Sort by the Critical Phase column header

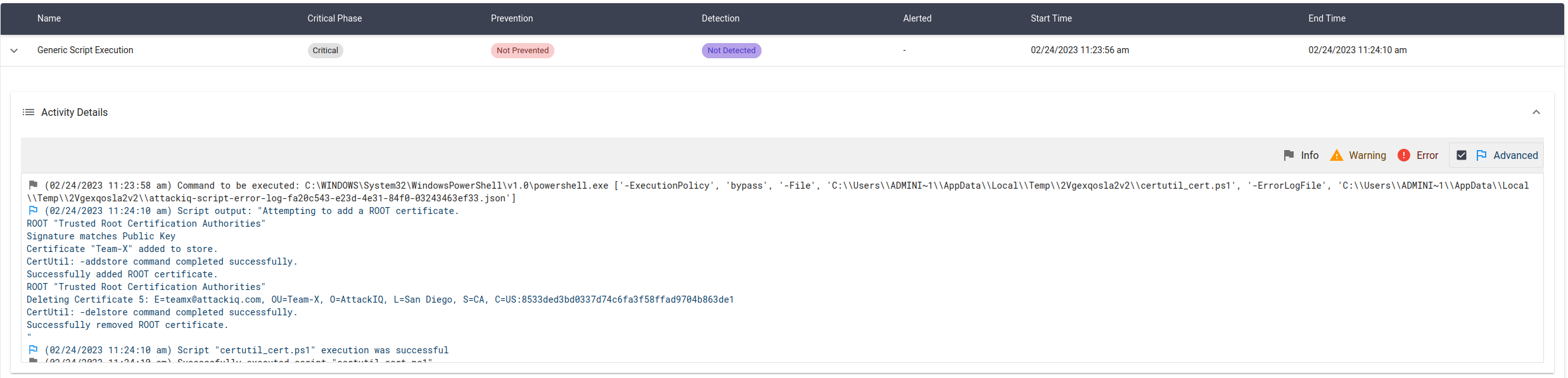[335, 18]
